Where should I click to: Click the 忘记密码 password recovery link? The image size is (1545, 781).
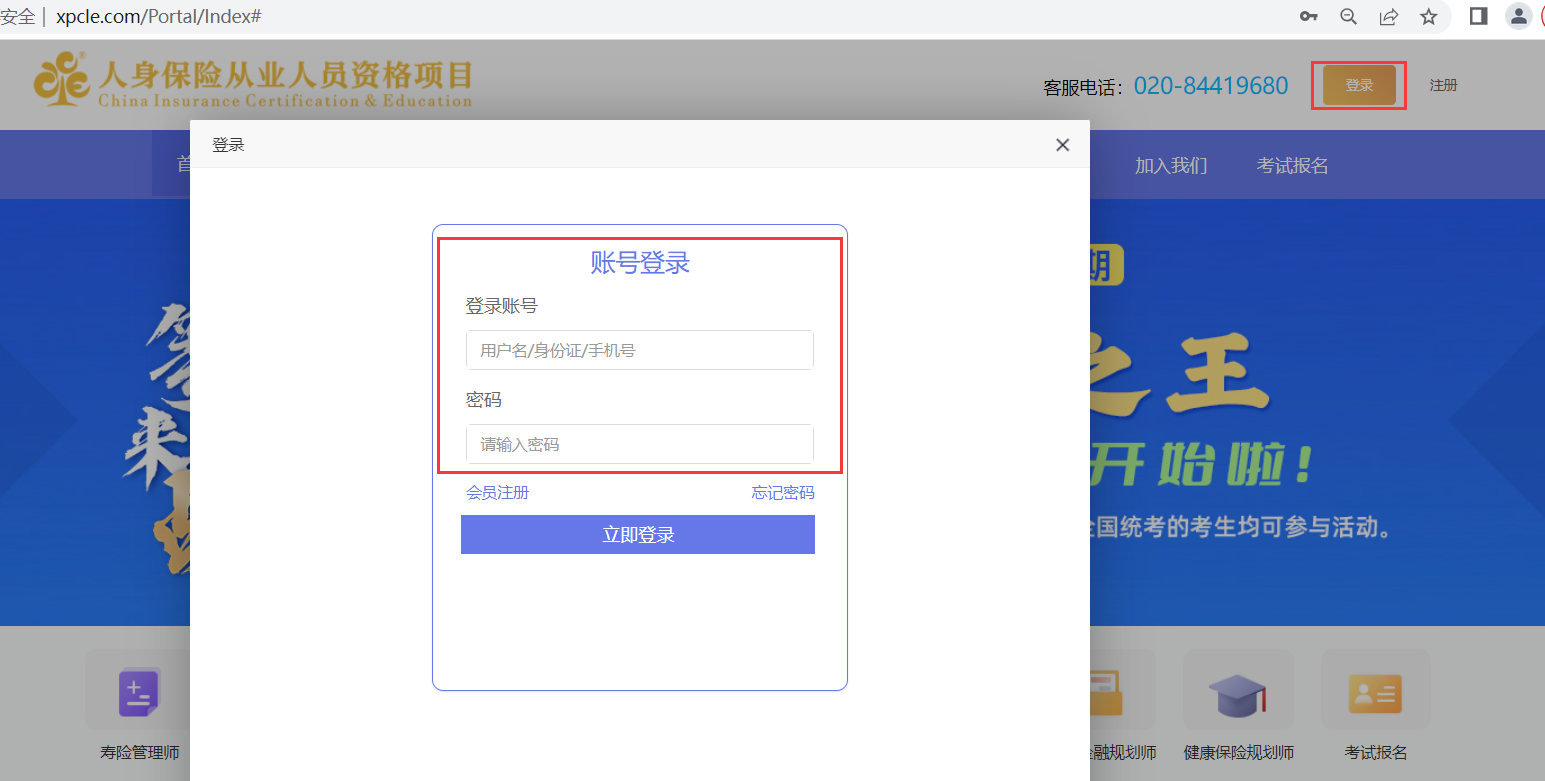pos(783,492)
